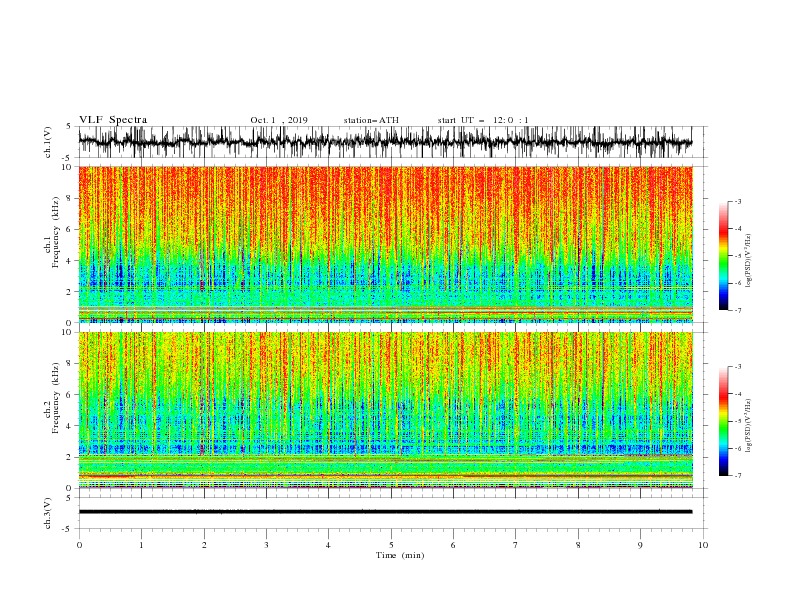Click the flat ch.3 voltage trace
792x612 pixels.
(386, 512)
